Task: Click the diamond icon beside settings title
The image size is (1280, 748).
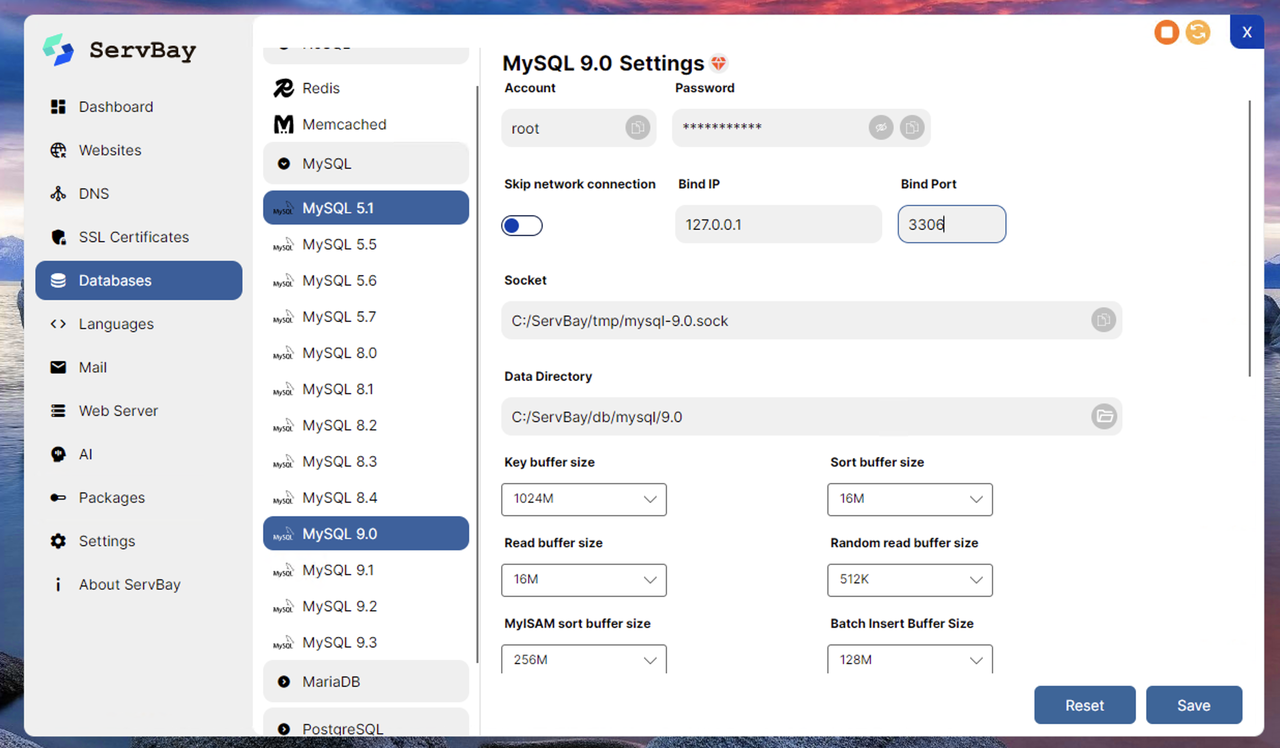Action: [719, 63]
